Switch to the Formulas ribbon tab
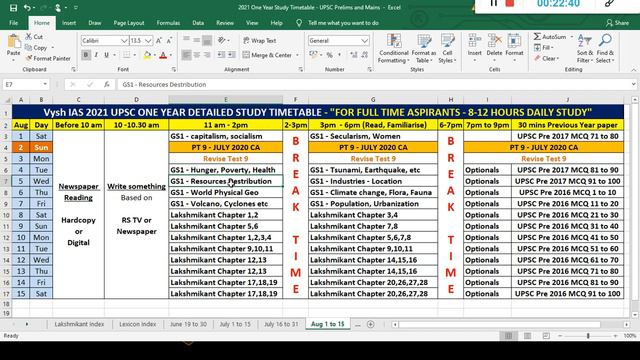 168,23
